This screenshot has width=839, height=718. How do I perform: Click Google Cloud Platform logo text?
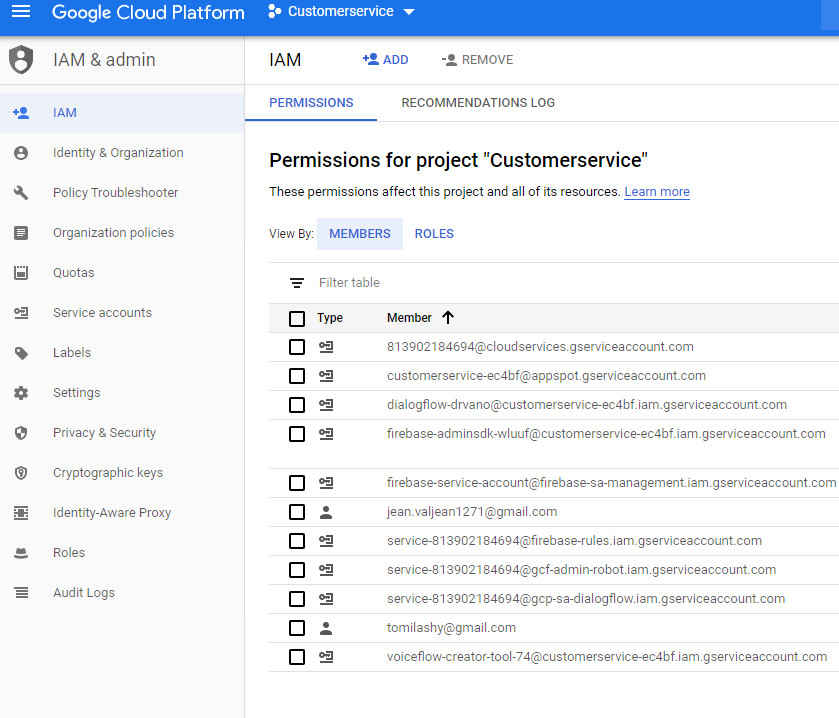tap(148, 12)
